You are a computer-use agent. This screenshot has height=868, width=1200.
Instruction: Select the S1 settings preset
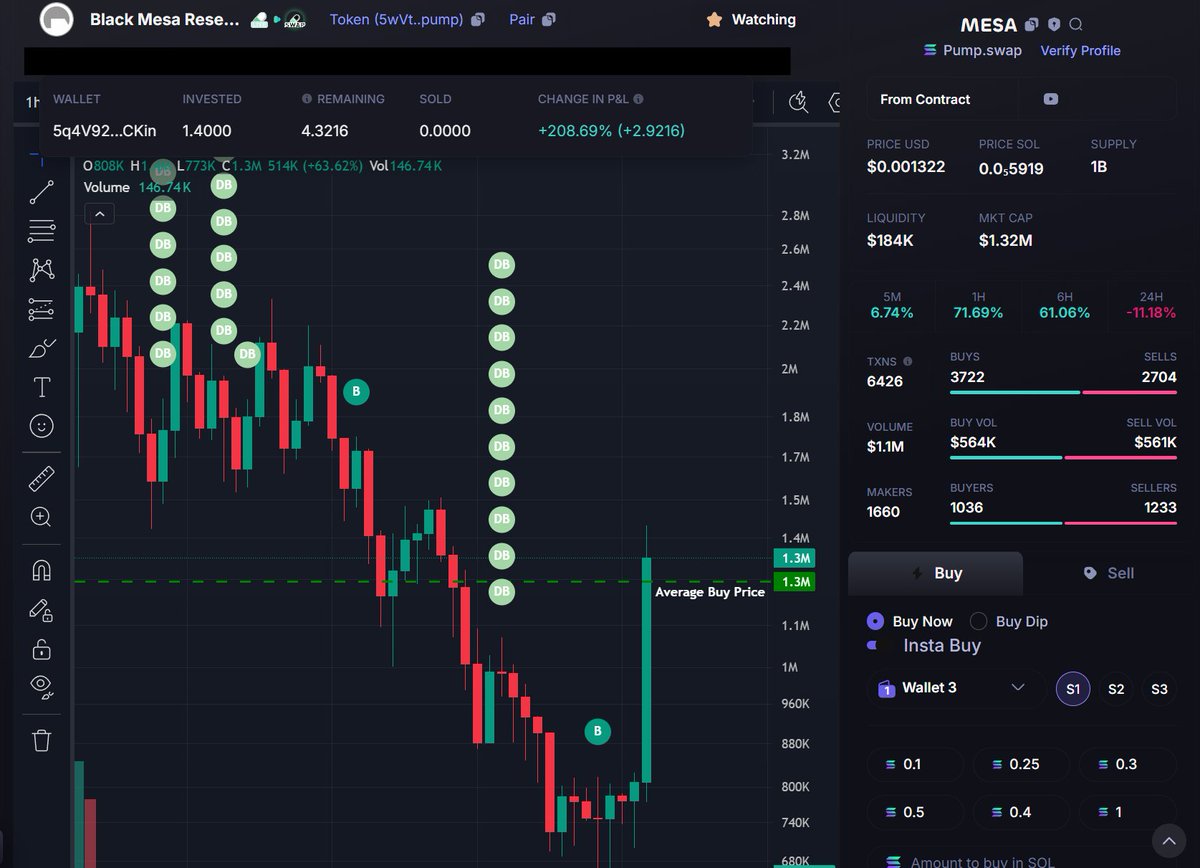(1073, 689)
